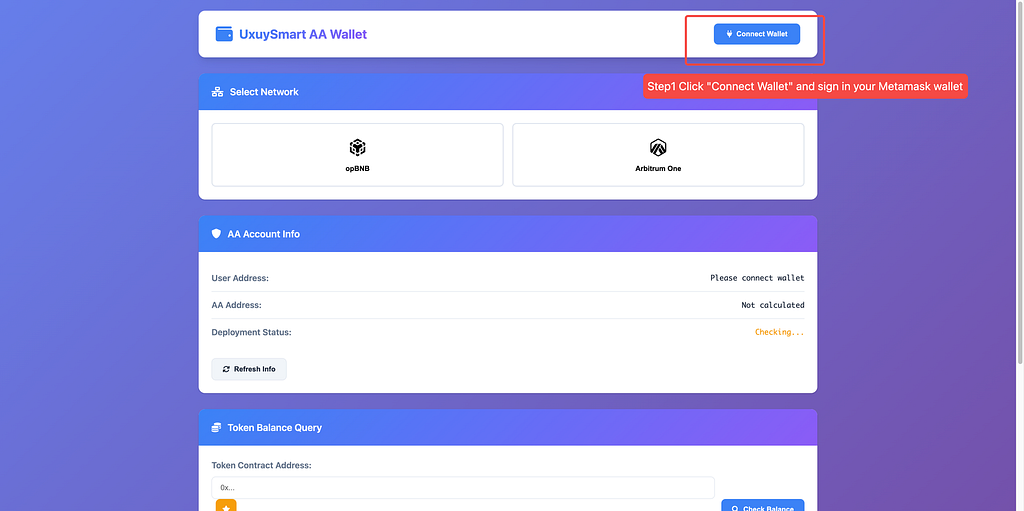Focus the Token Contract Address input field

point(463,487)
